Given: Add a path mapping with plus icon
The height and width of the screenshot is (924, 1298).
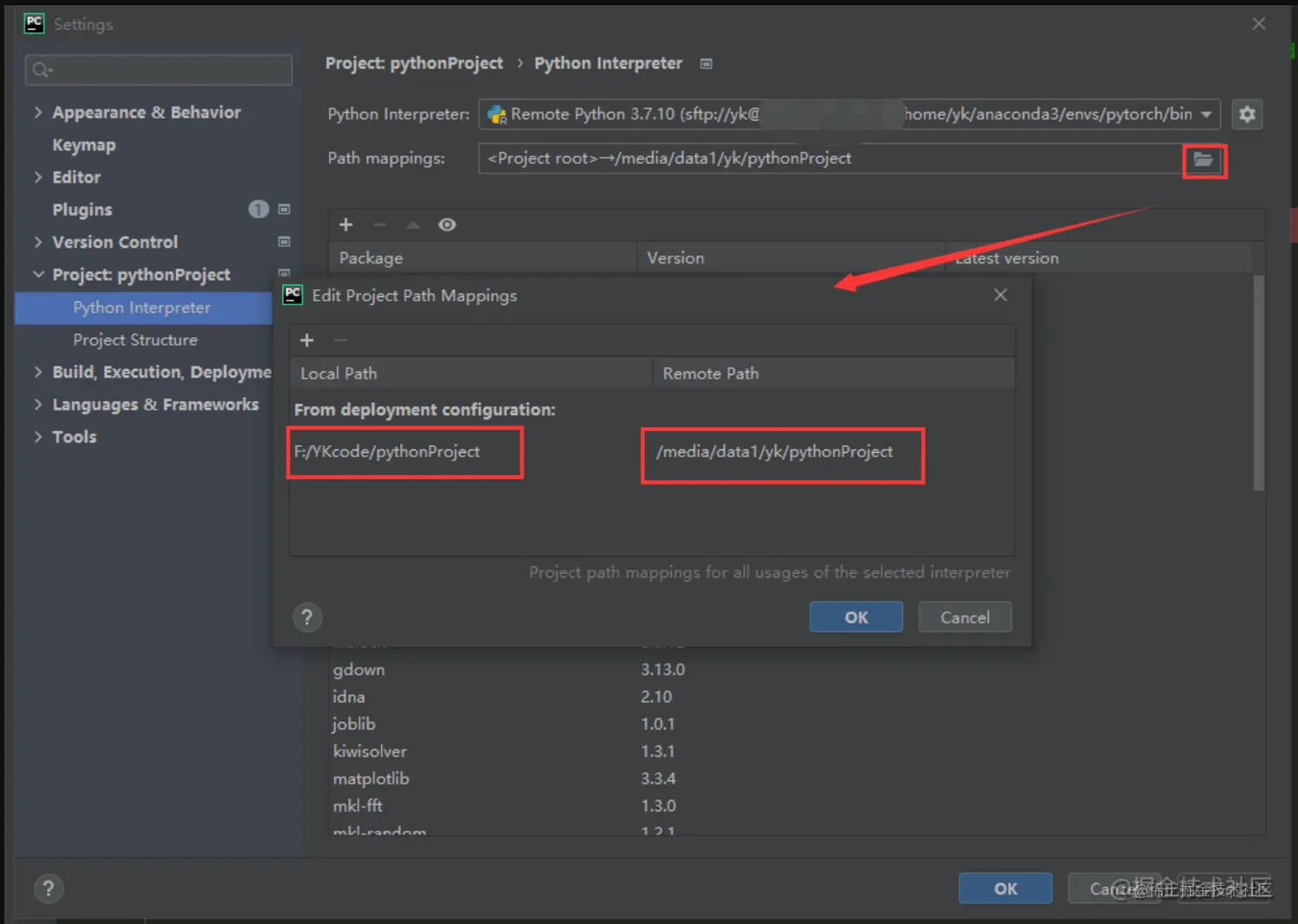Looking at the screenshot, I should (307, 340).
